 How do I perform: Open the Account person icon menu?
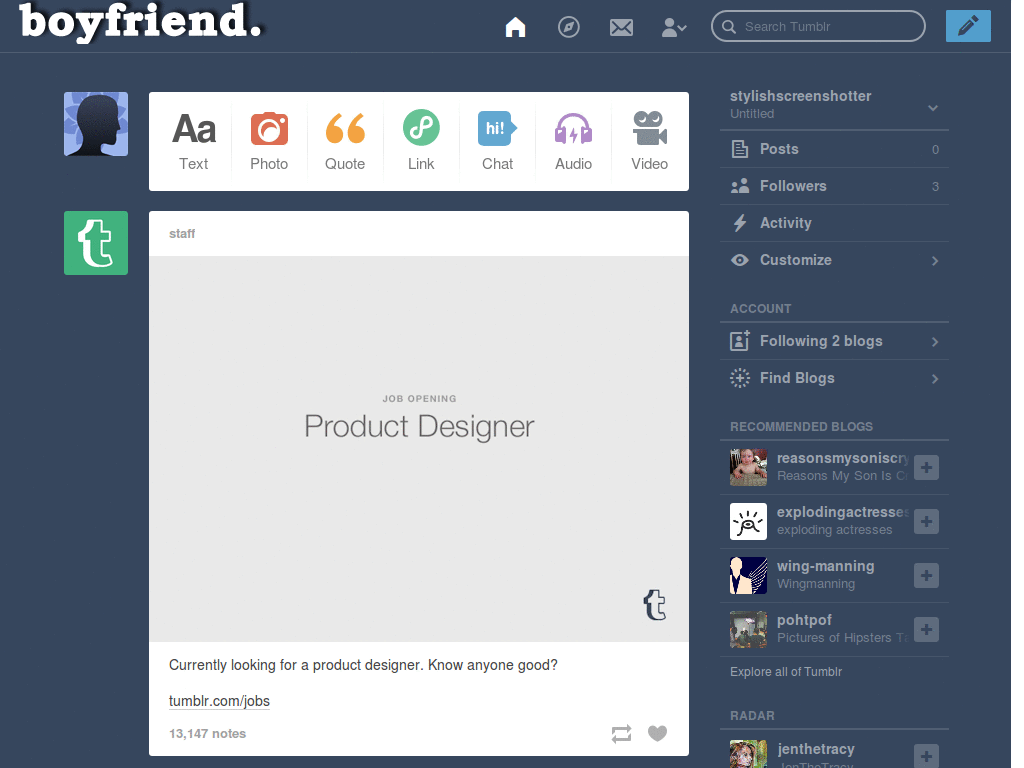pyautogui.click(x=674, y=27)
